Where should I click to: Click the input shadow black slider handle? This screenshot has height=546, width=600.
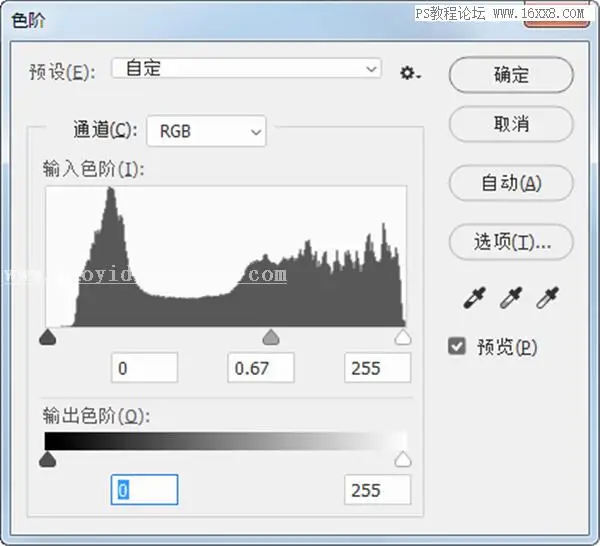[48, 337]
